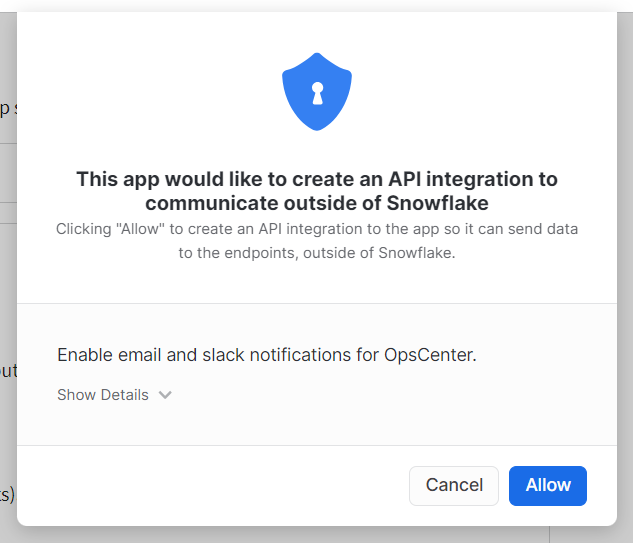This screenshot has width=633, height=543.
Task: Click the 'endpoints, outside of Snowflake' text line
Action: (x=317, y=253)
